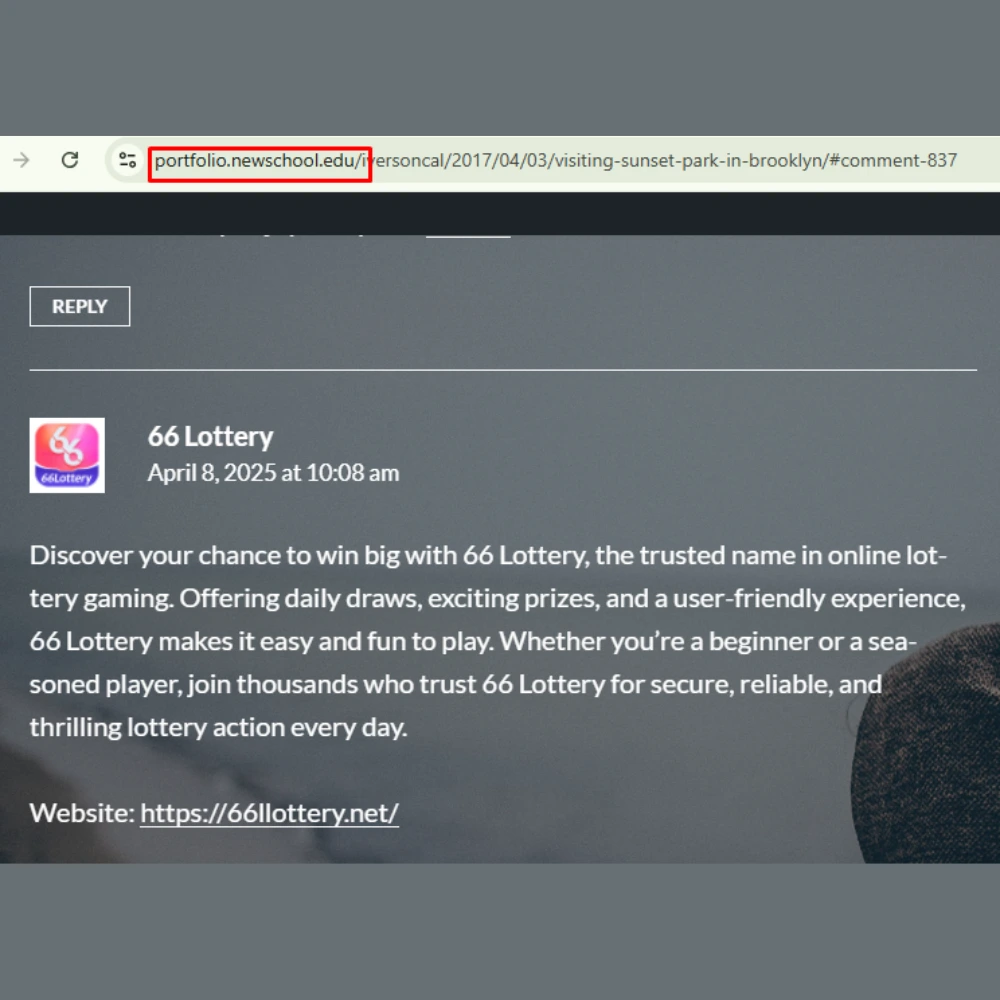Viewport: 1000px width, 1000px height.
Task: Click the REPLY button
Action: (80, 306)
